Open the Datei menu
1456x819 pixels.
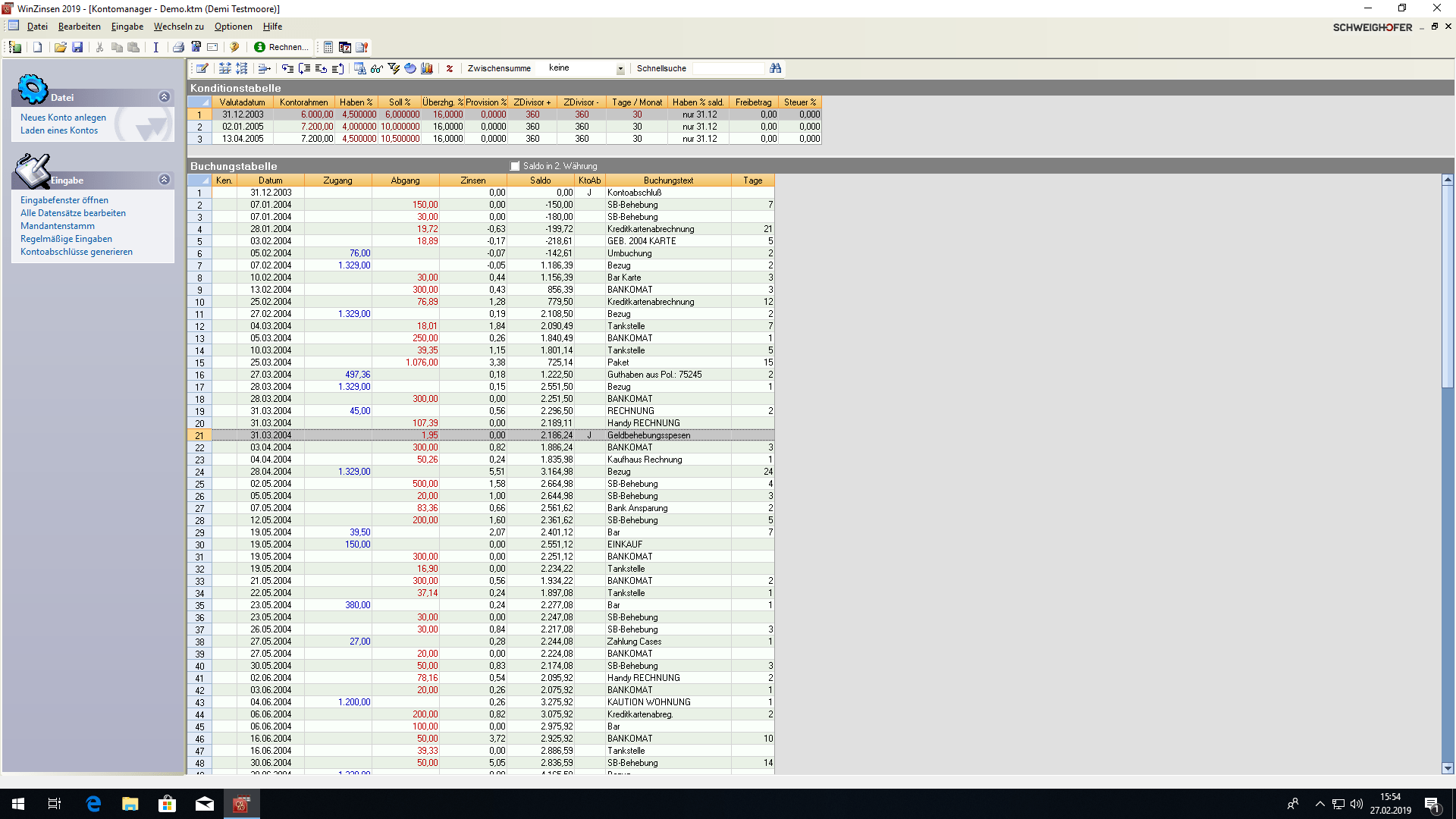point(37,27)
